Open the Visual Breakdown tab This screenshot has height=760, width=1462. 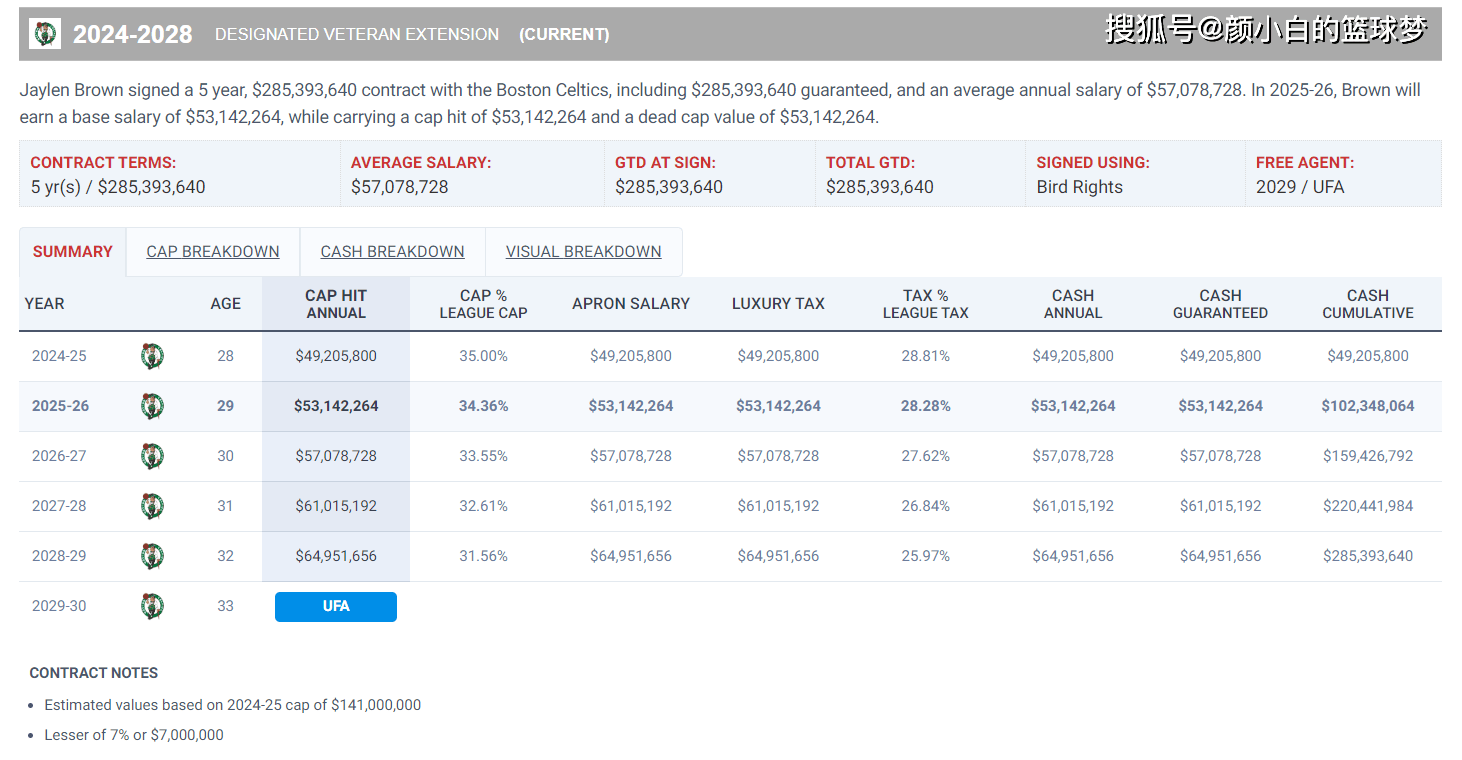tap(583, 252)
